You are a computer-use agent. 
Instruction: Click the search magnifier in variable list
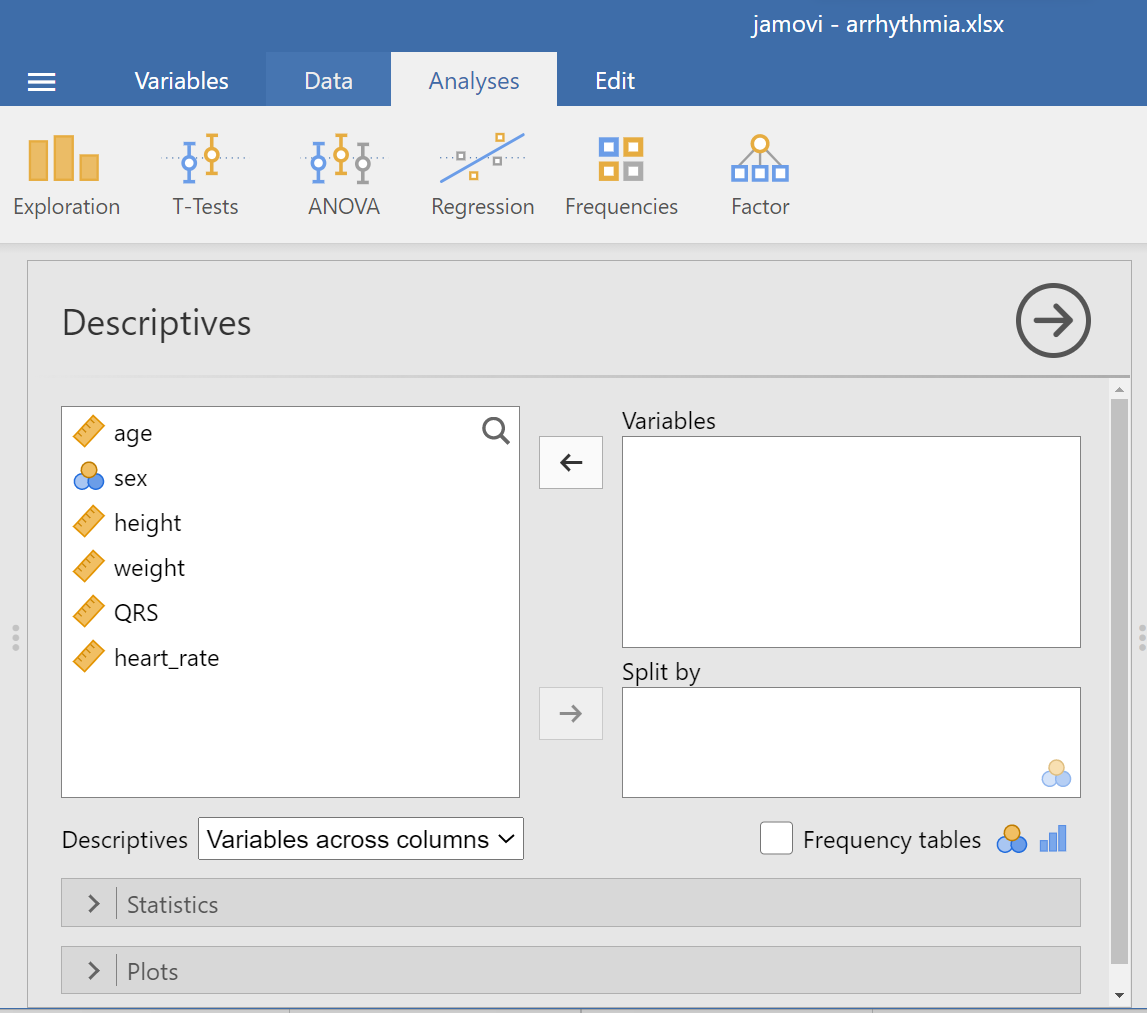pos(495,431)
